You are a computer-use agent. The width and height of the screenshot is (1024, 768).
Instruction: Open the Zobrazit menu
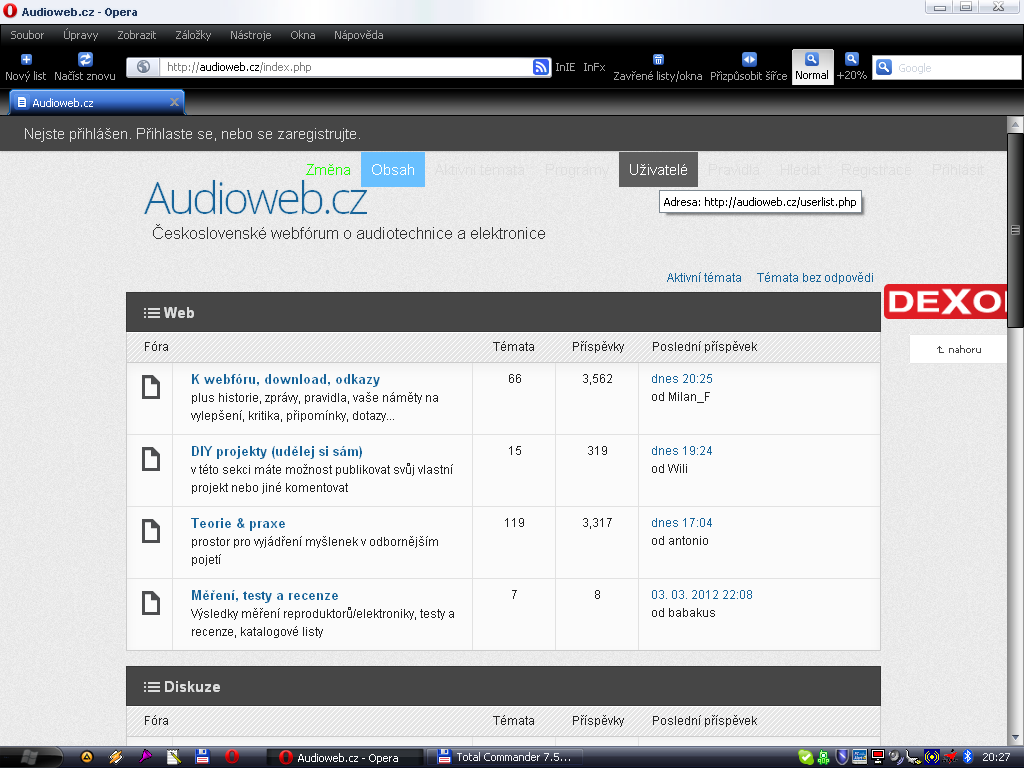click(136, 35)
